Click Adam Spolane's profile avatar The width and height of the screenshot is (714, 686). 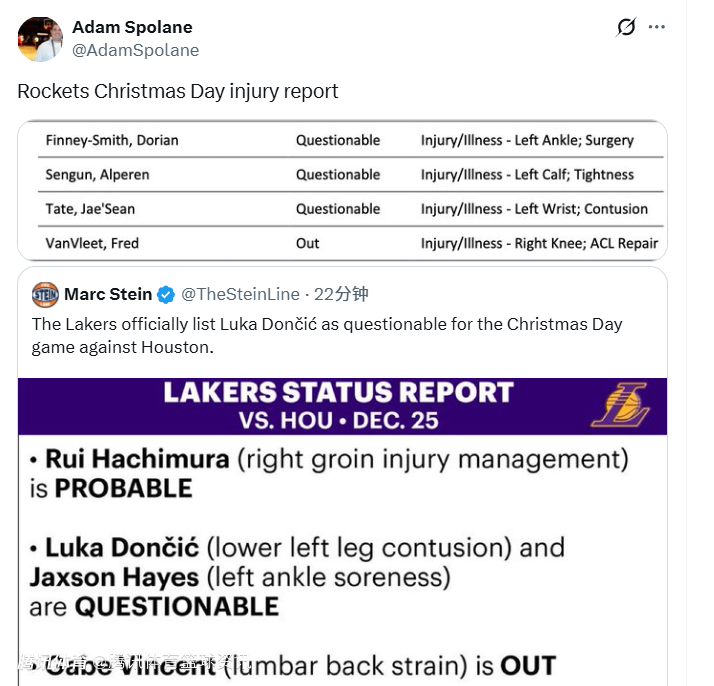click(41, 39)
